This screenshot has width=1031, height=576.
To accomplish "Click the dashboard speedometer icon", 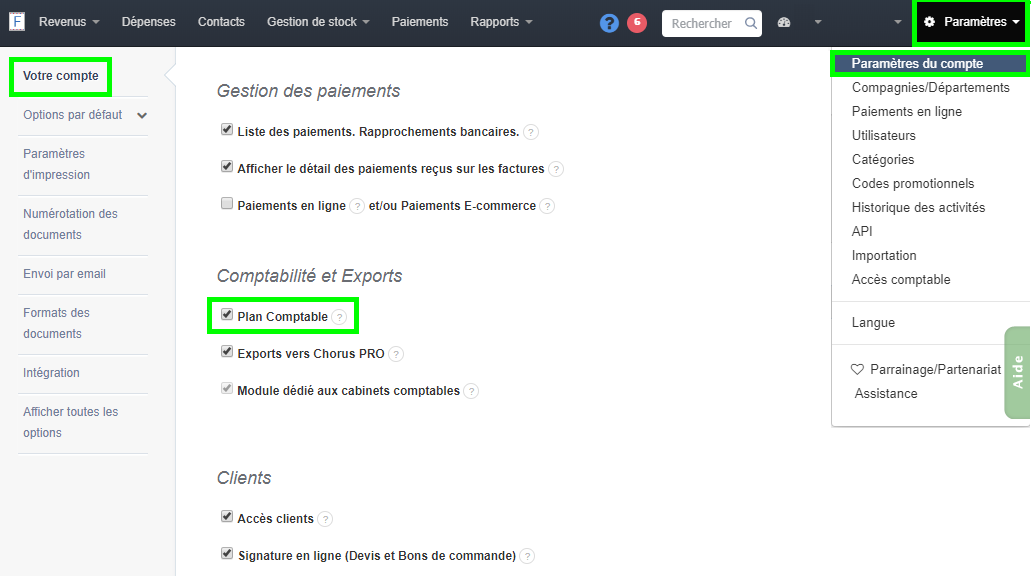I will point(786,23).
